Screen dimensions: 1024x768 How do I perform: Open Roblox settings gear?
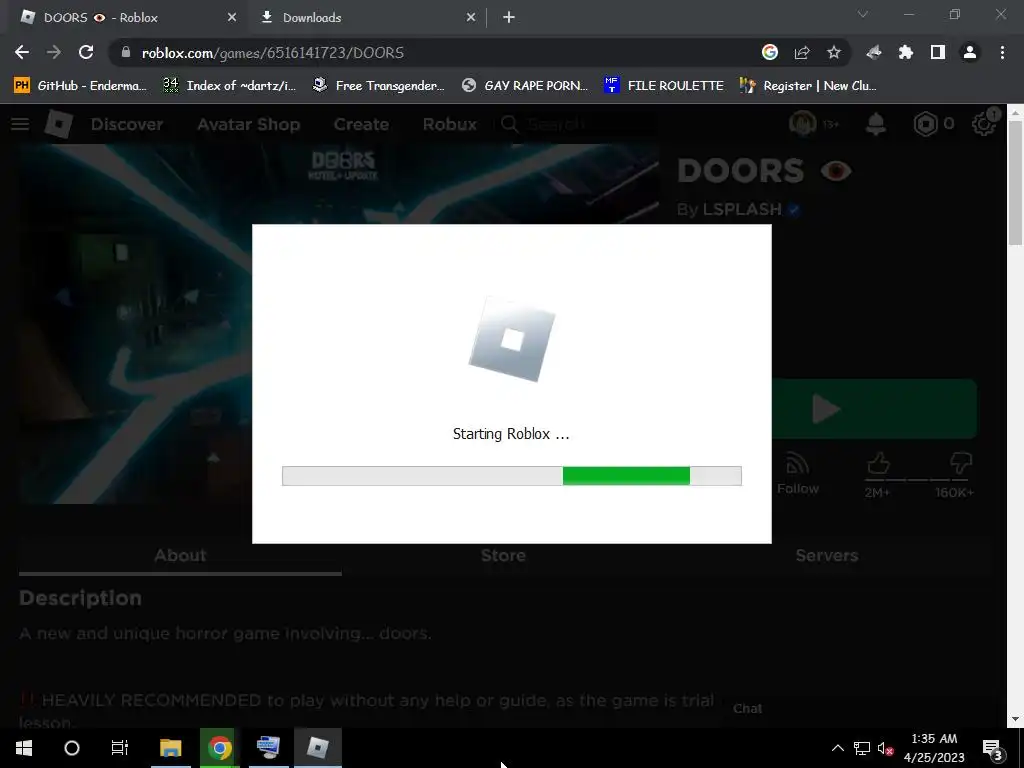[984, 123]
